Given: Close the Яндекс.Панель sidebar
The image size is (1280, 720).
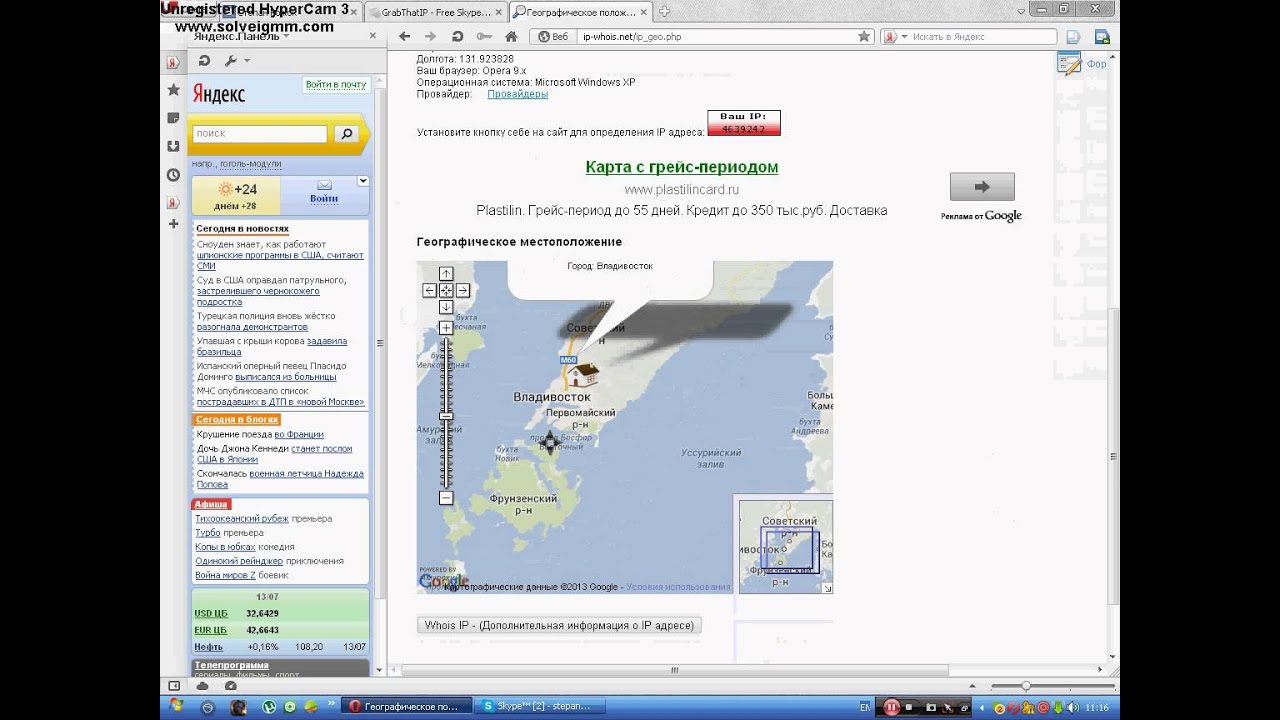Looking at the screenshot, I should [373, 35].
